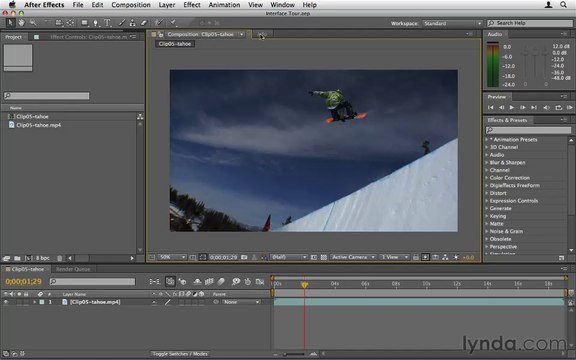This screenshot has height=360, width=576.
Task: Select the Zoom magnifier tool
Action: coord(33,23)
